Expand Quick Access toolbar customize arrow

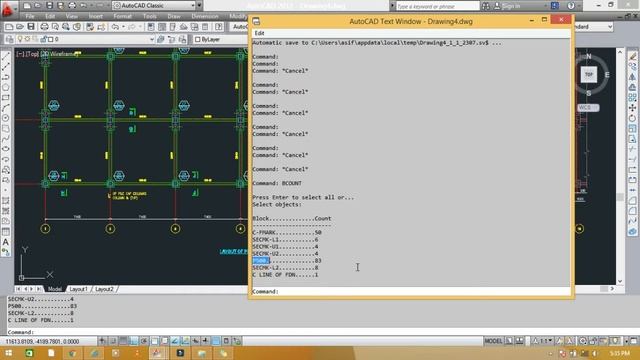(x=200, y=6)
